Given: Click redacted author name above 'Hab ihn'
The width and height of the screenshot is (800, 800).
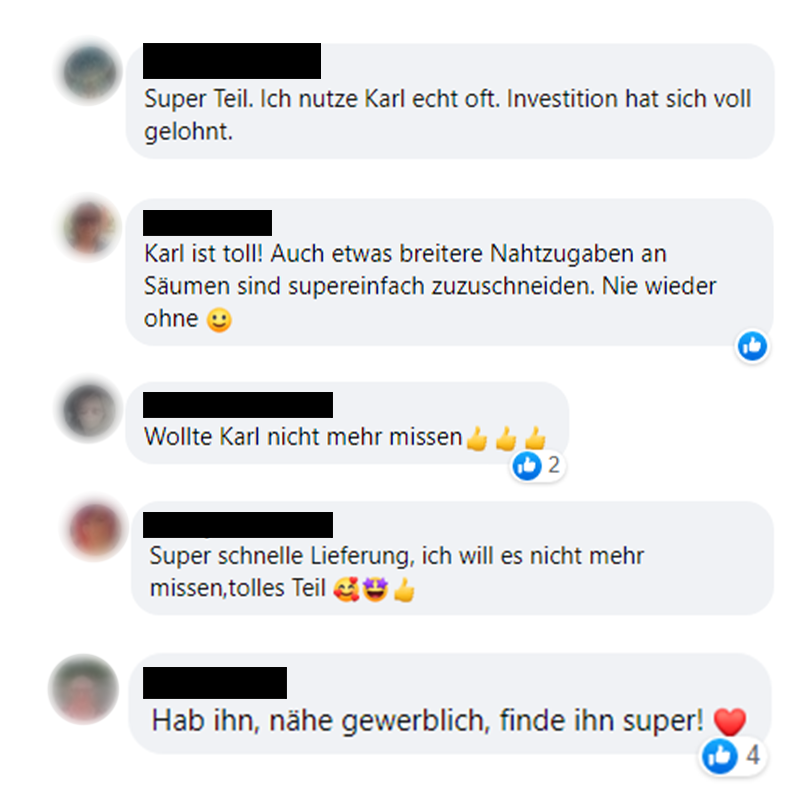Looking at the screenshot, I should tap(215, 683).
